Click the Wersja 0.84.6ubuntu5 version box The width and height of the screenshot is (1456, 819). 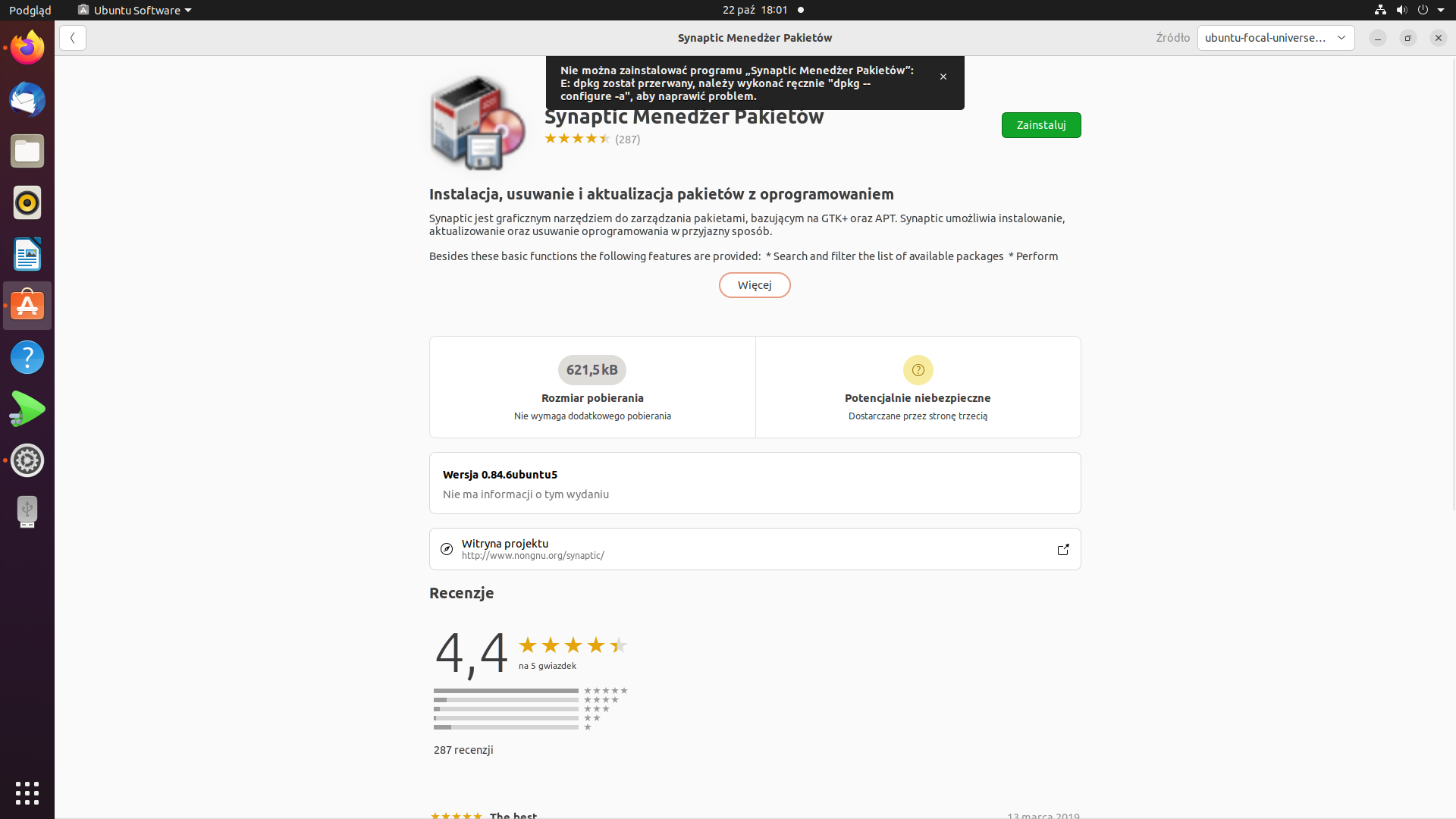coord(755,483)
